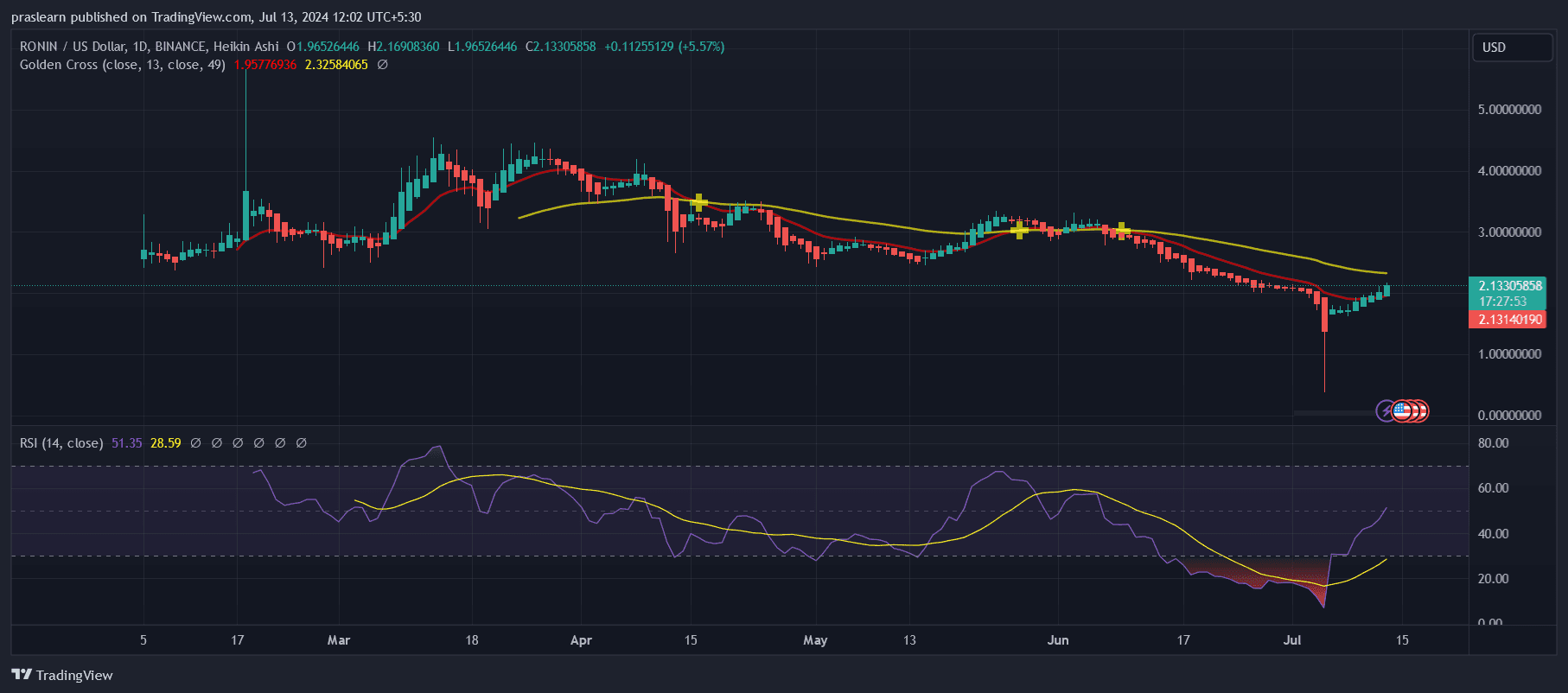Click the high price value 2.16908360
This screenshot has height=693, width=1568.
[407, 47]
